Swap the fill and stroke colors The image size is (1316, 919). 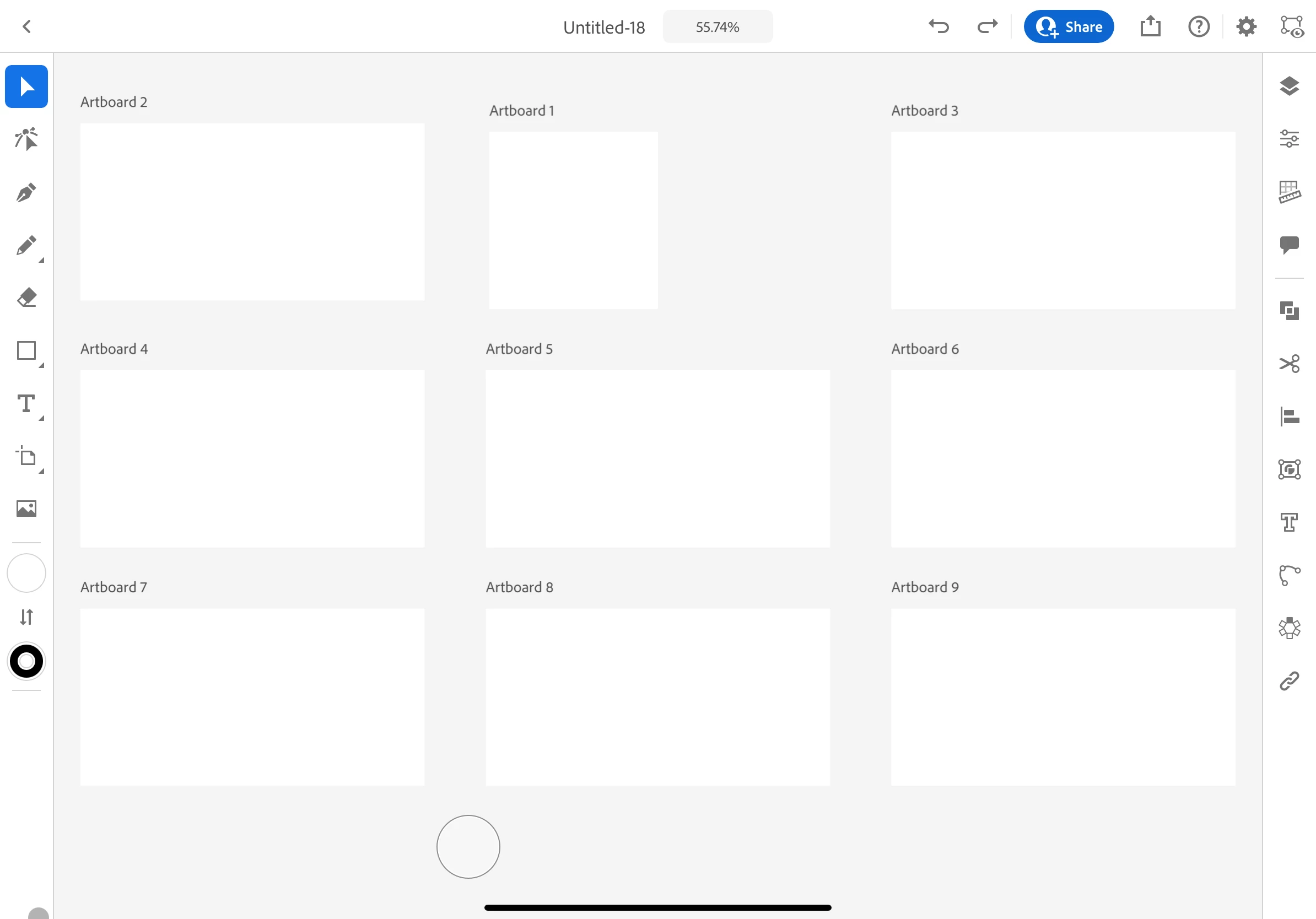coord(26,617)
